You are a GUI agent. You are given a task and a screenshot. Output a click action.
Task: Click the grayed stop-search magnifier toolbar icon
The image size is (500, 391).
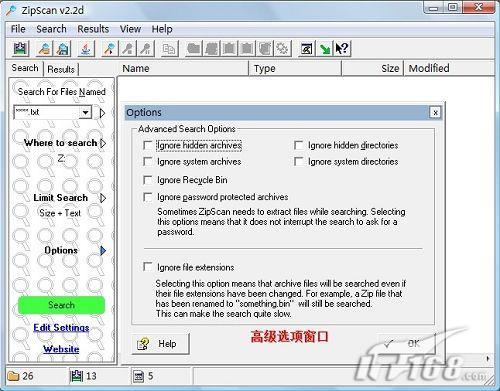pos(127,49)
